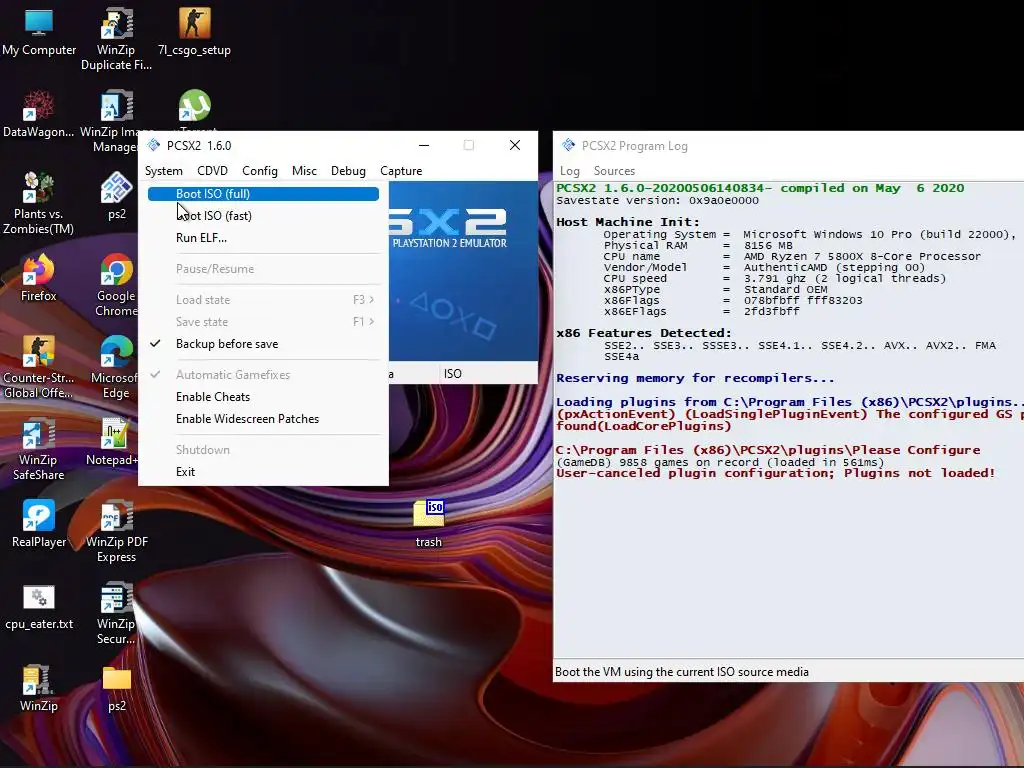Select the 7l_csgo_setup installer icon
The image size is (1024, 768).
tap(195, 33)
